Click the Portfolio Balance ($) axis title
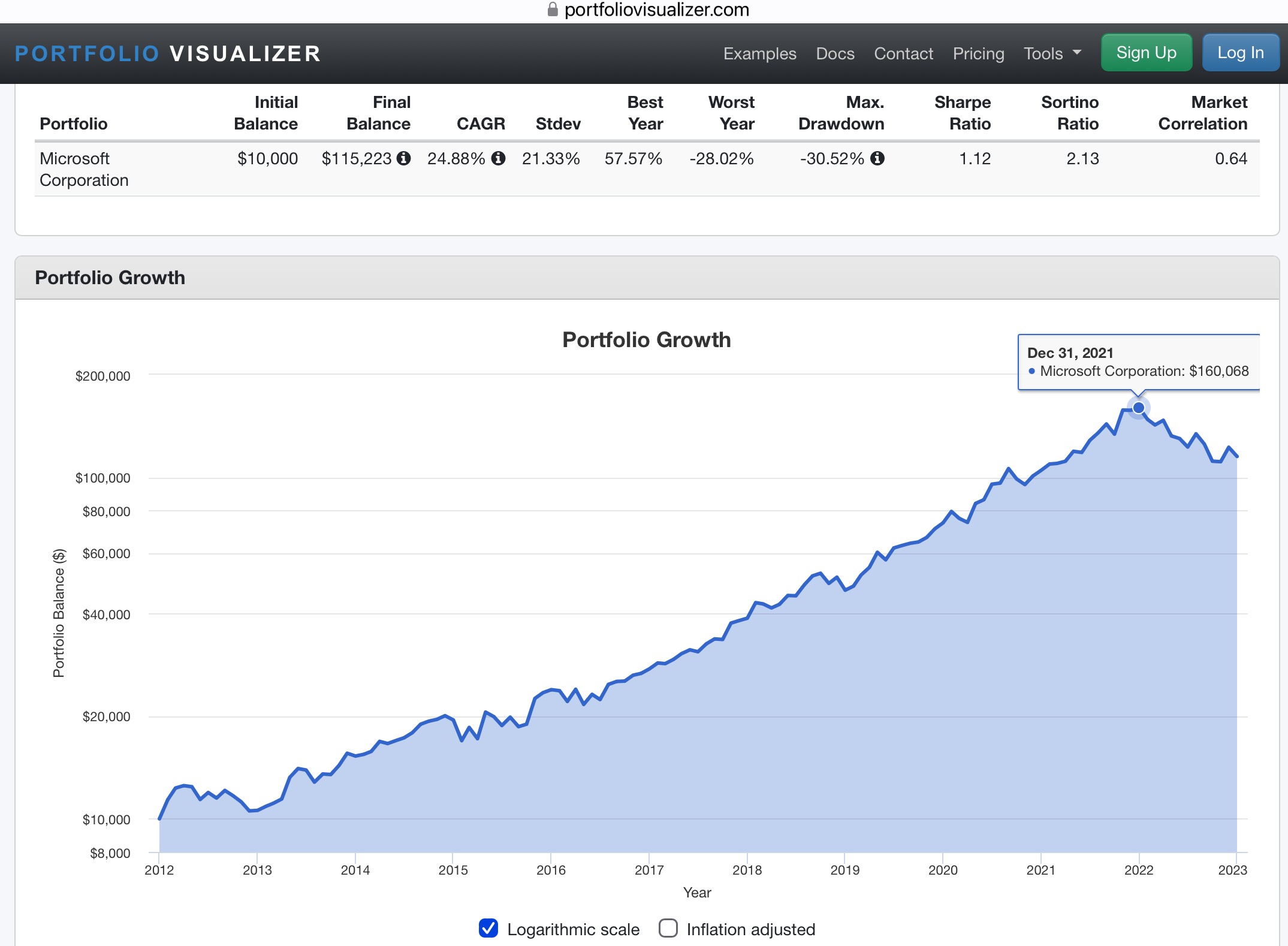Viewport: 1288px width, 946px height. pos(59,613)
